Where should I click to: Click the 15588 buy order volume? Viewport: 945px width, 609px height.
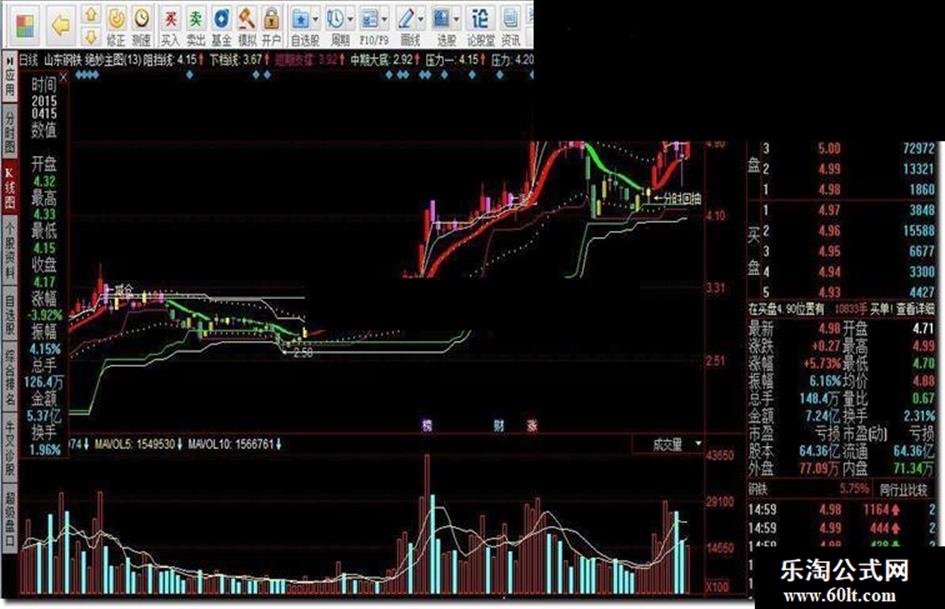(x=918, y=230)
